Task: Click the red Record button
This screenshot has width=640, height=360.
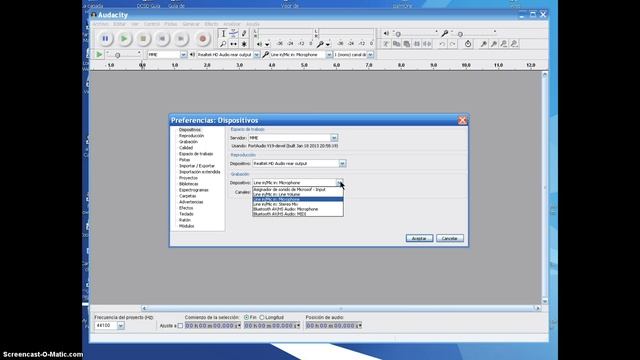Action: click(x=202, y=39)
